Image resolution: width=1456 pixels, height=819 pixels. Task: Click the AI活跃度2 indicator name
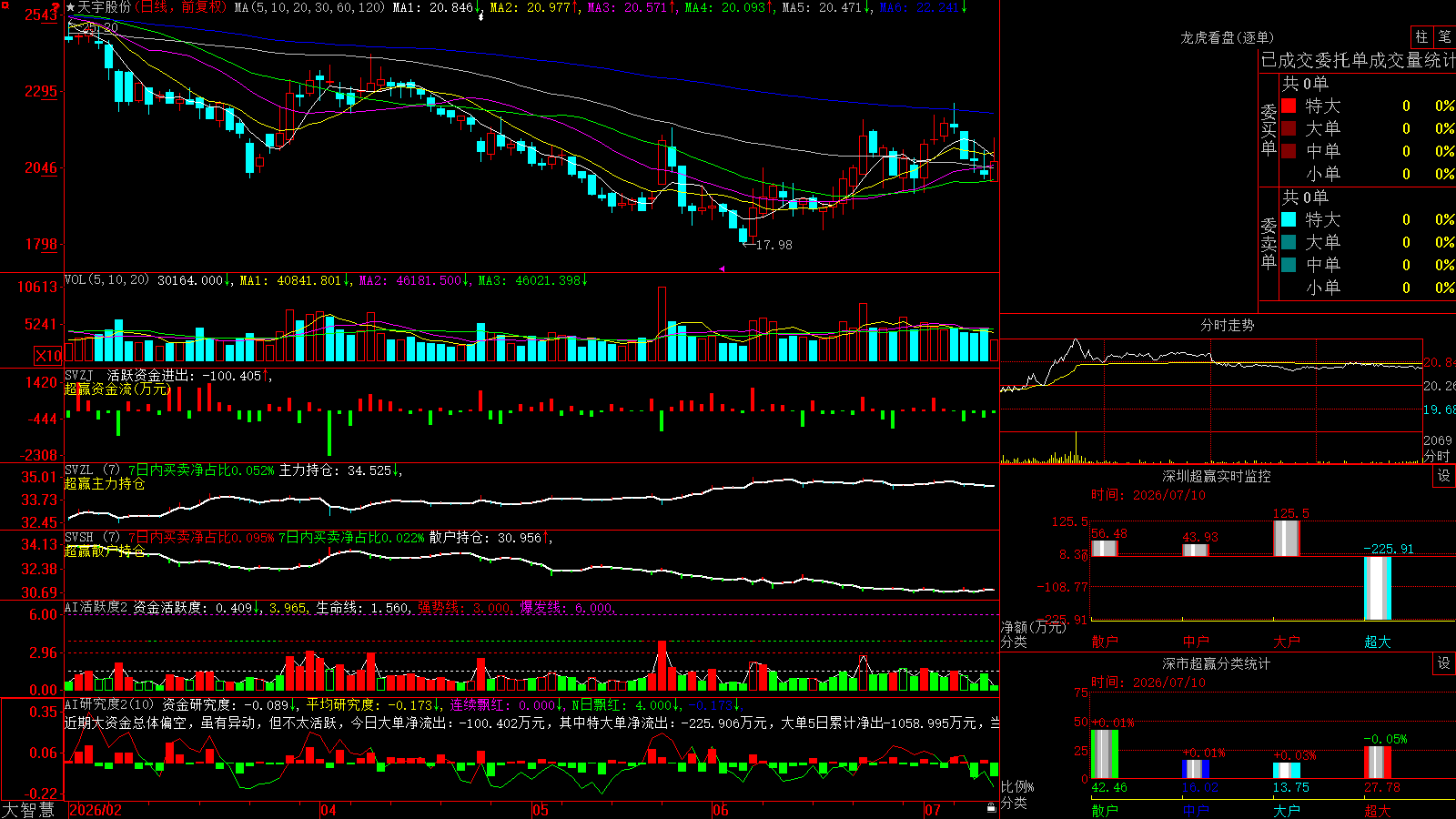96,607
